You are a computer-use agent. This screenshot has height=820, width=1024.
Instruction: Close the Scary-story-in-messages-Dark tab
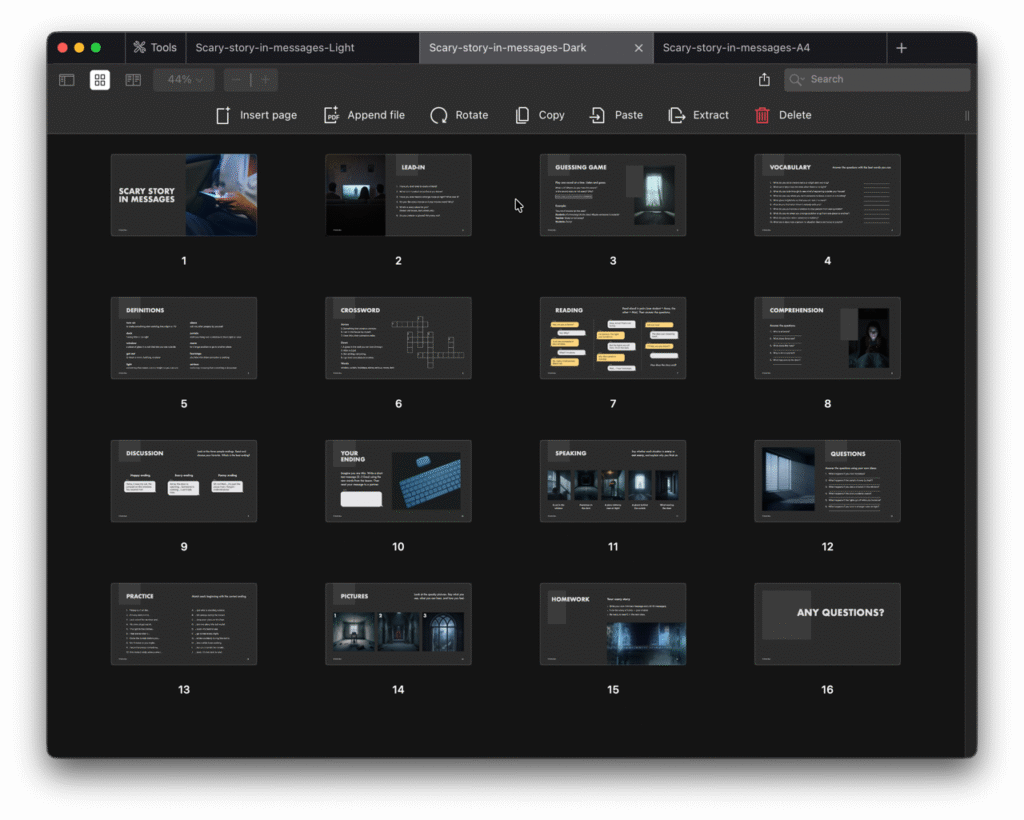(x=639, y=48)
